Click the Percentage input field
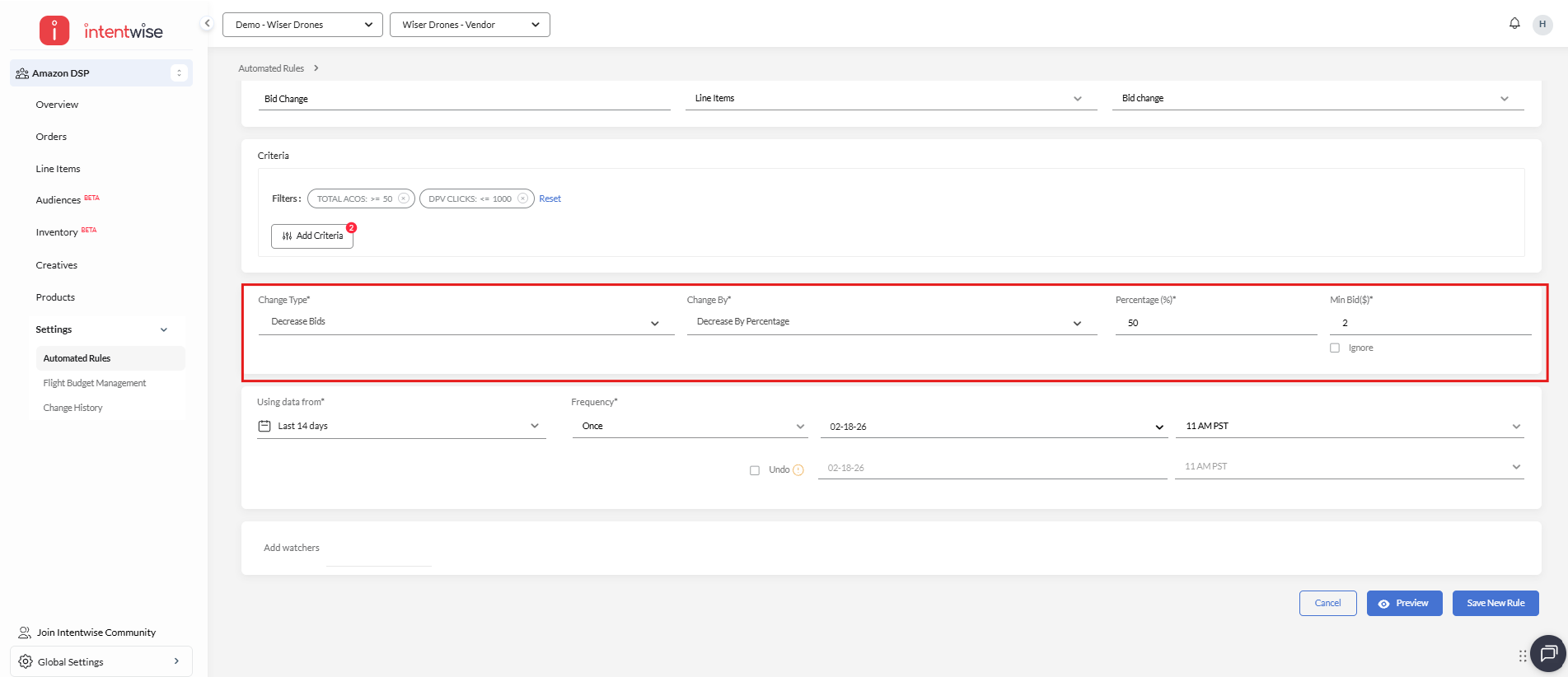This screenshot has width=1568, height=677. click(1215, 323)
